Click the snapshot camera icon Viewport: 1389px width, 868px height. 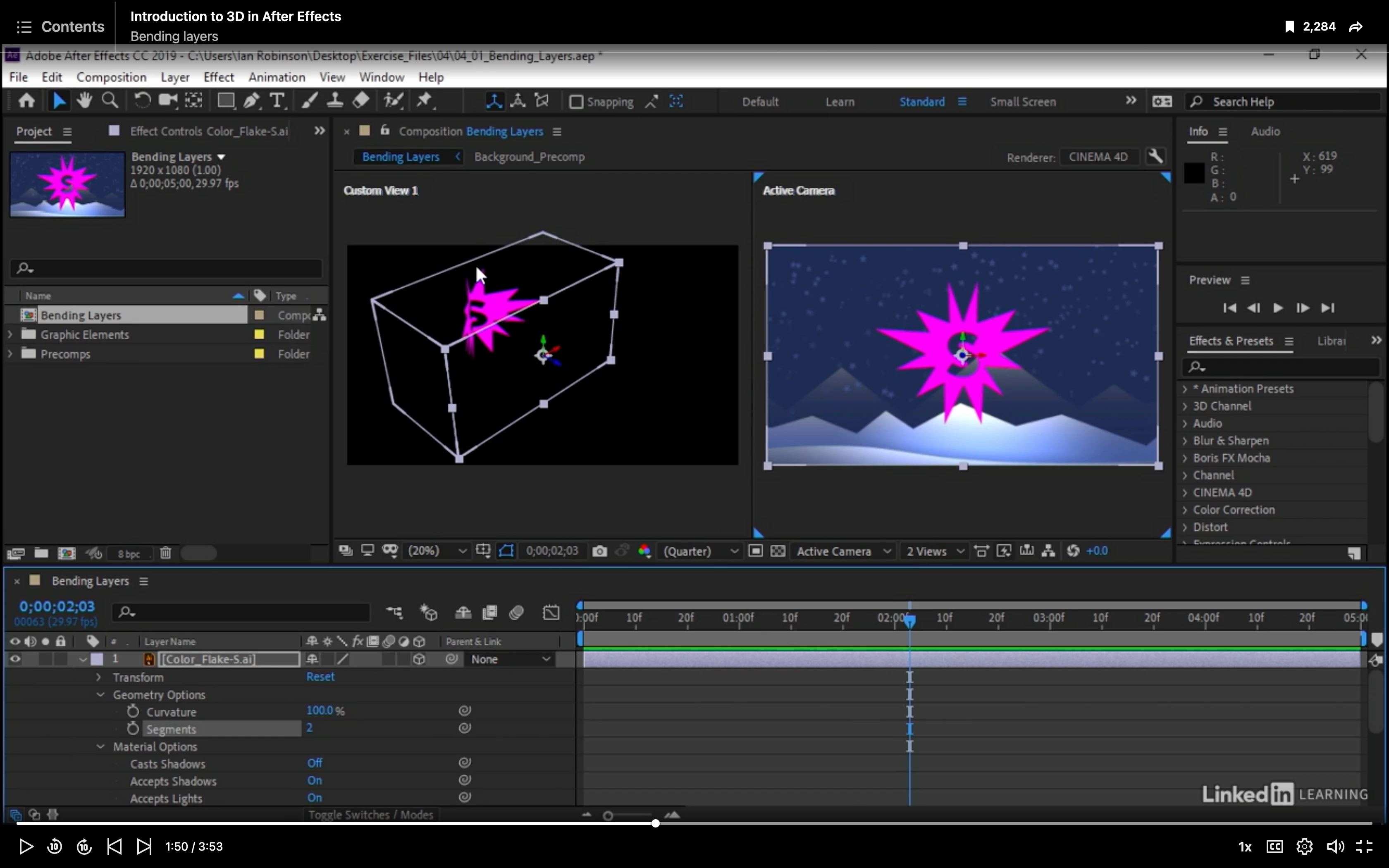599,551
